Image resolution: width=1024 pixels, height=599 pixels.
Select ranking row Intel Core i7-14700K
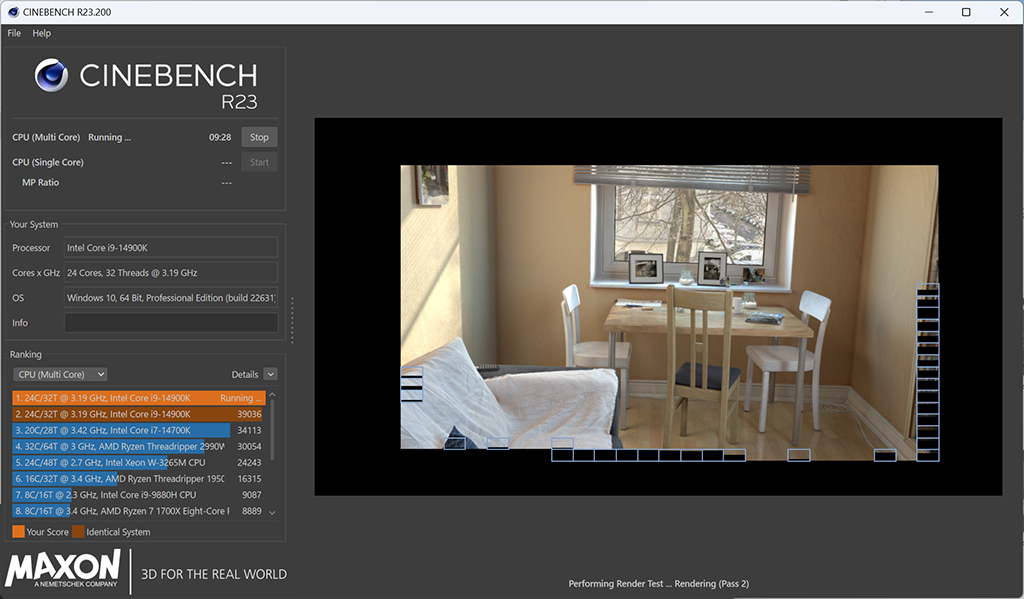coord(138,430)
